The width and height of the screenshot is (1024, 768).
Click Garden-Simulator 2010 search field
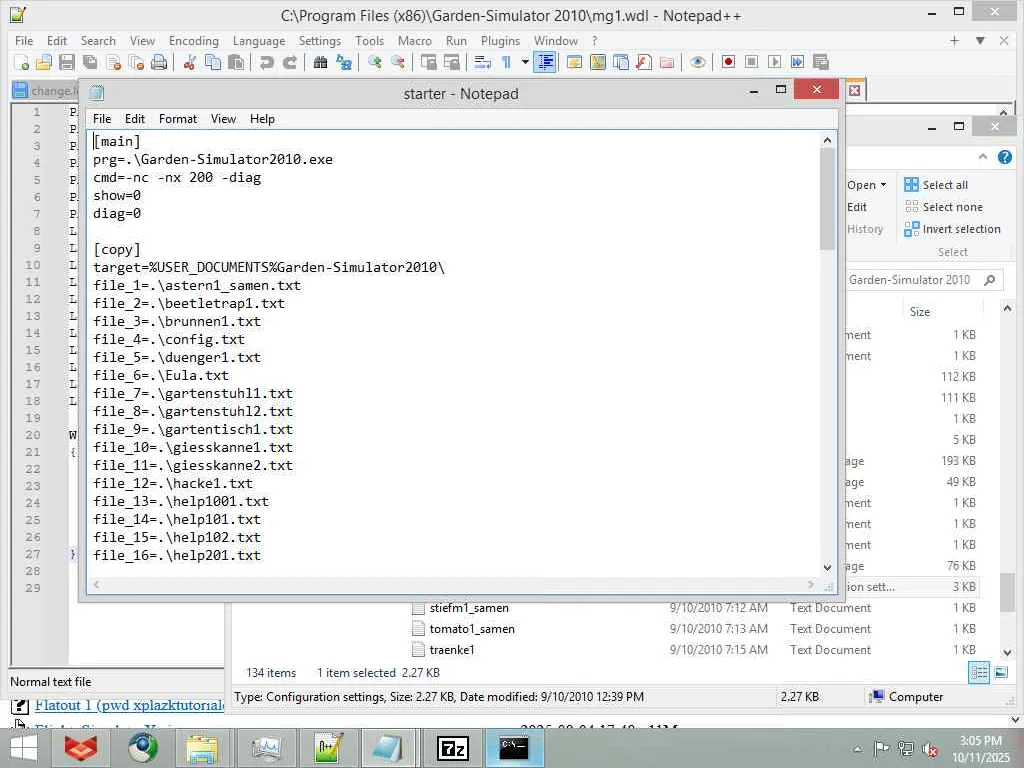pyautogui.click(x=925, y=280)
